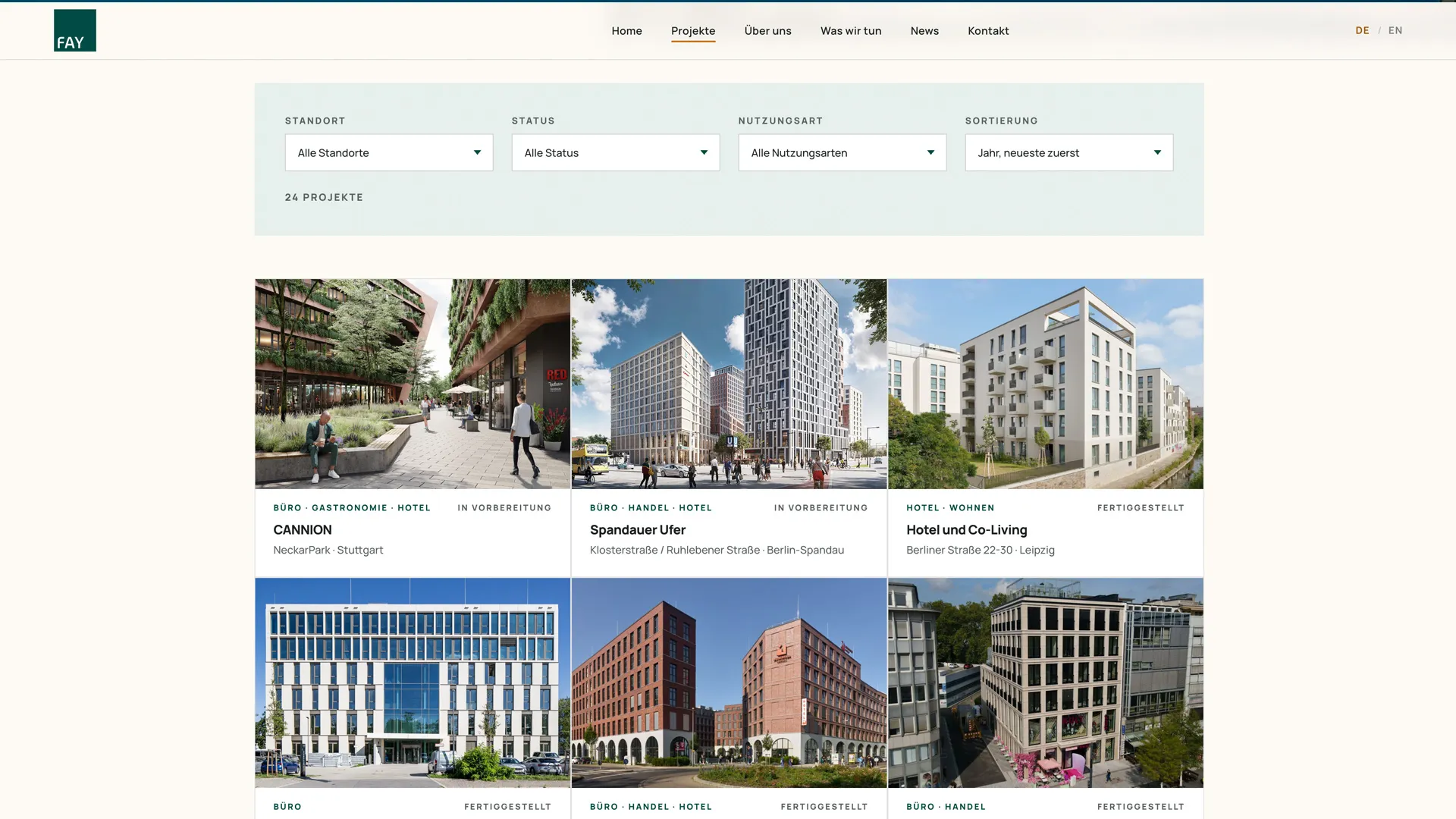Open the red brick buildings thumbnail tagged BÜRO · HANDEL · HOTEL

[729, 682]
